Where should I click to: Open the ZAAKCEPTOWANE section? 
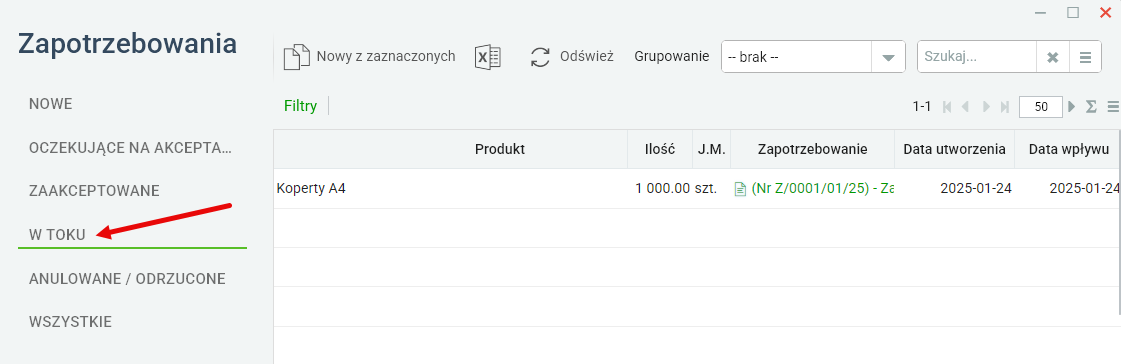click(x=94, y=191)
